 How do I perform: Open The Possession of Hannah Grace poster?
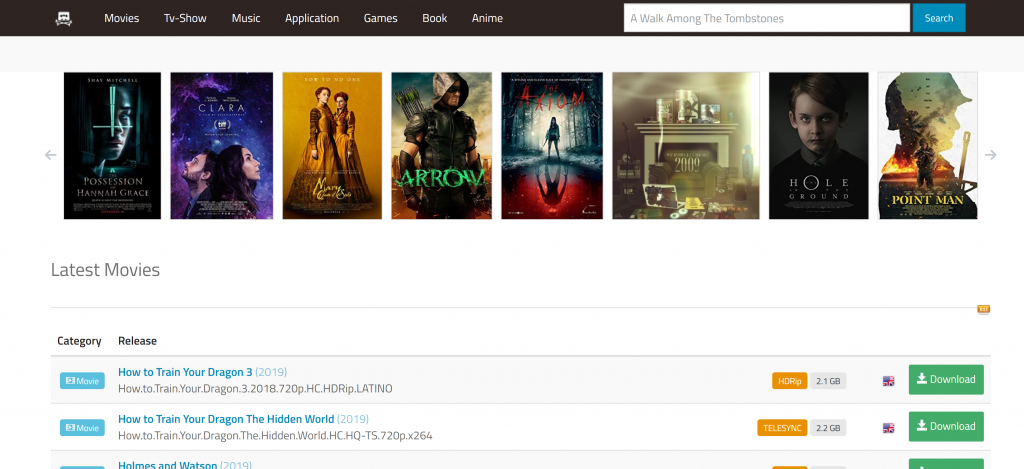tap(112, 146)
